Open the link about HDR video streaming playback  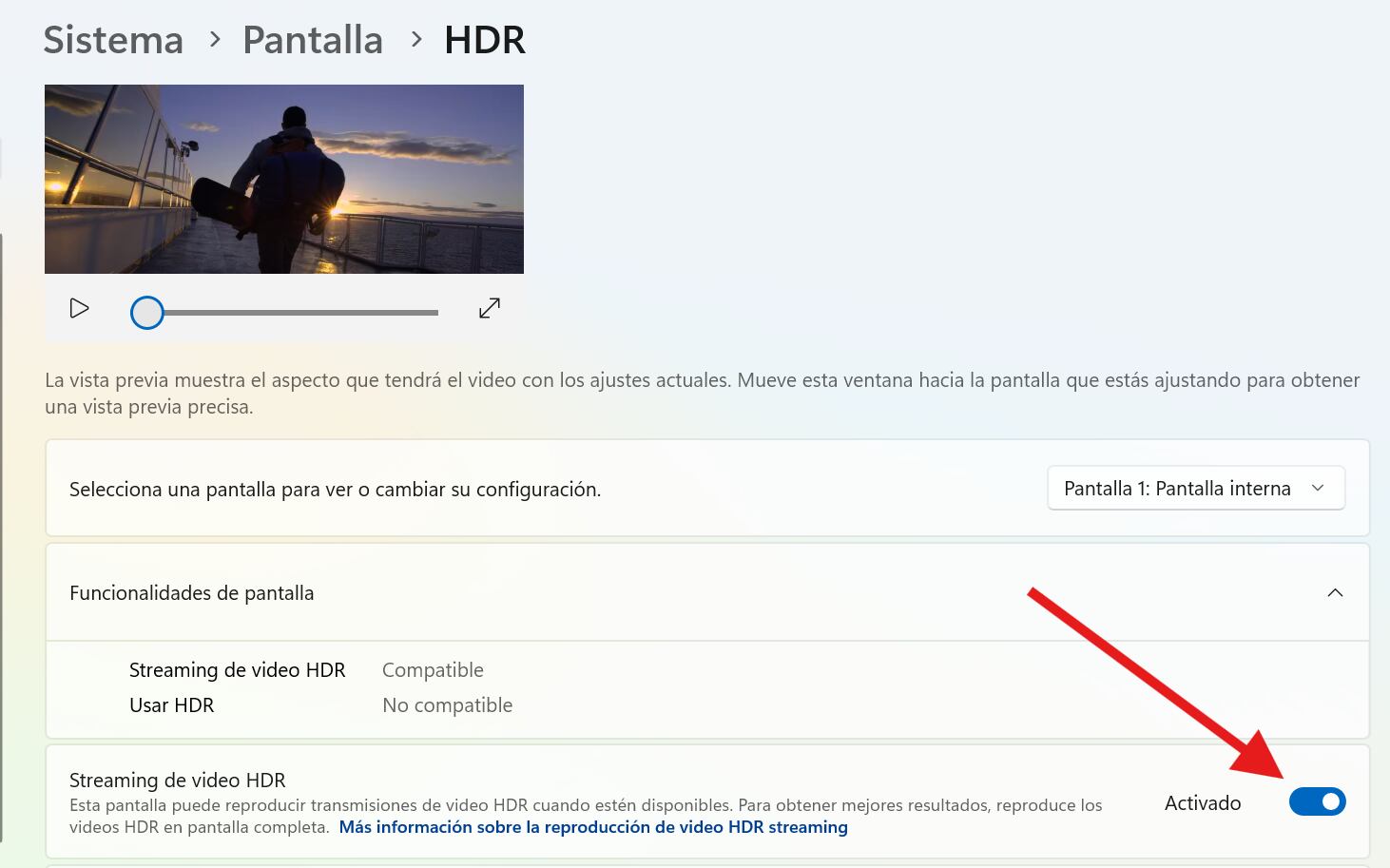[x=593, y=826]
